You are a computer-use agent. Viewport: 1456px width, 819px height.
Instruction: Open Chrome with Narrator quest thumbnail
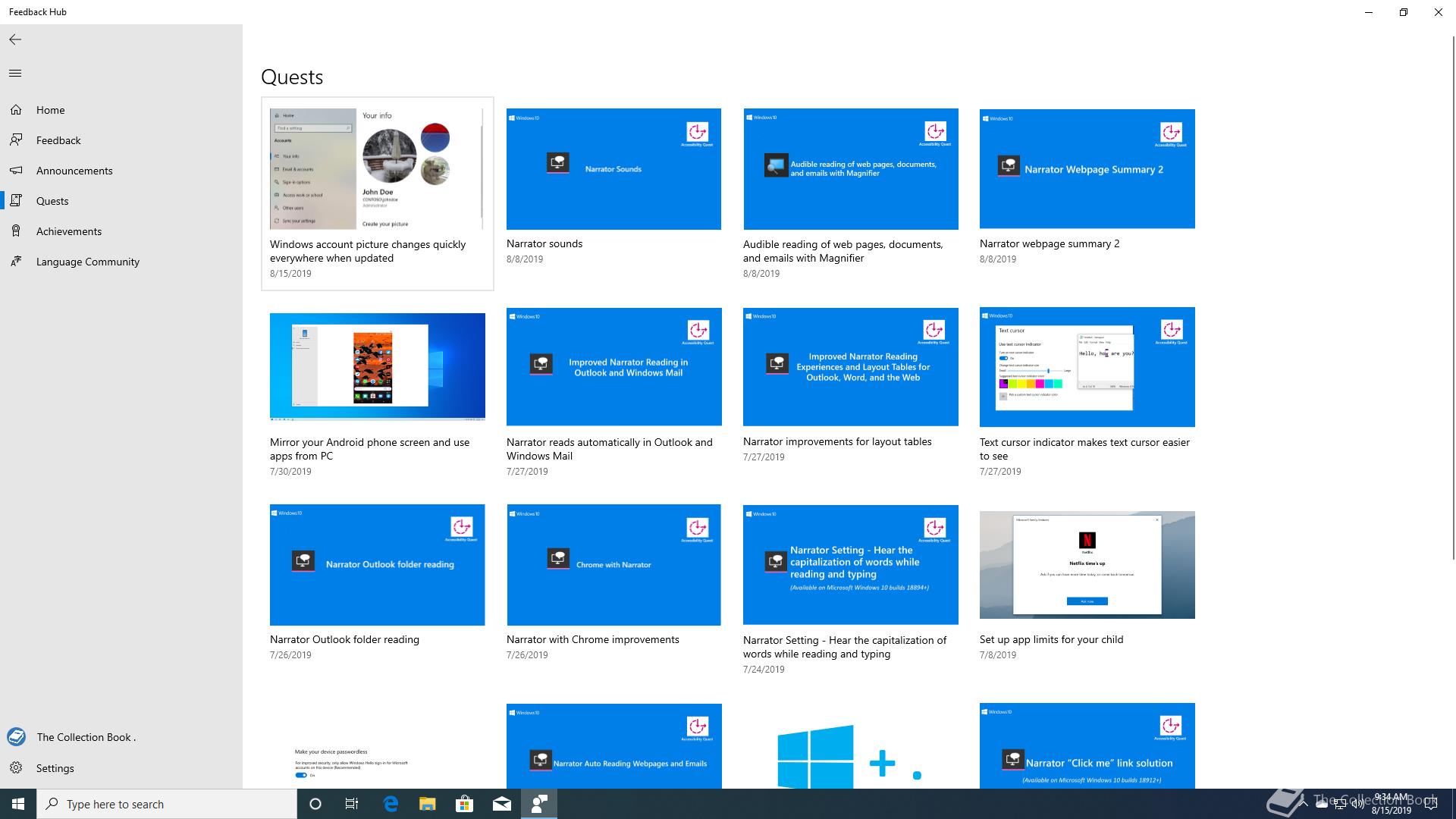(x=613, y=565)
